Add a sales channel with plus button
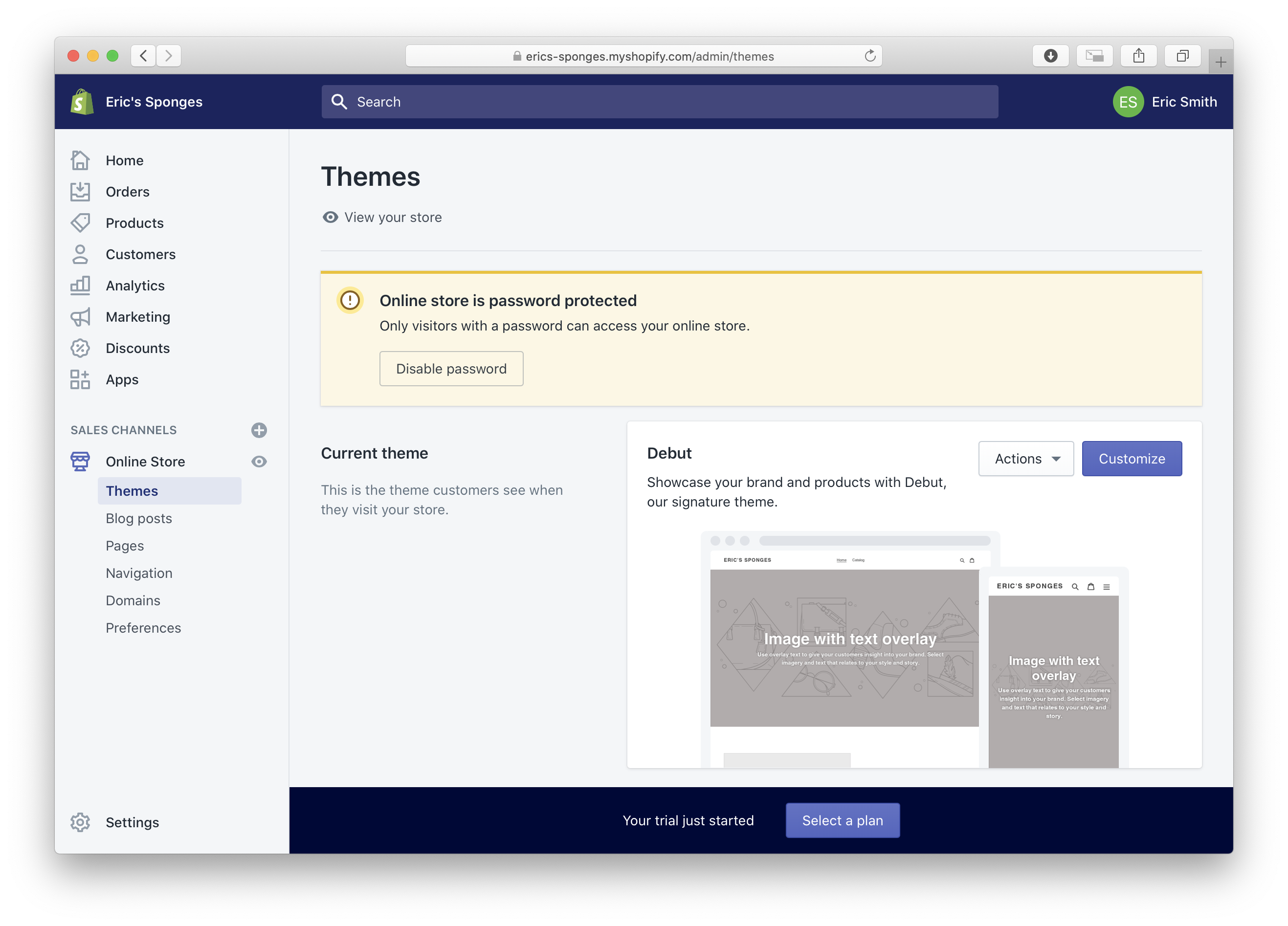1288x926 pixels. (259, 430)
